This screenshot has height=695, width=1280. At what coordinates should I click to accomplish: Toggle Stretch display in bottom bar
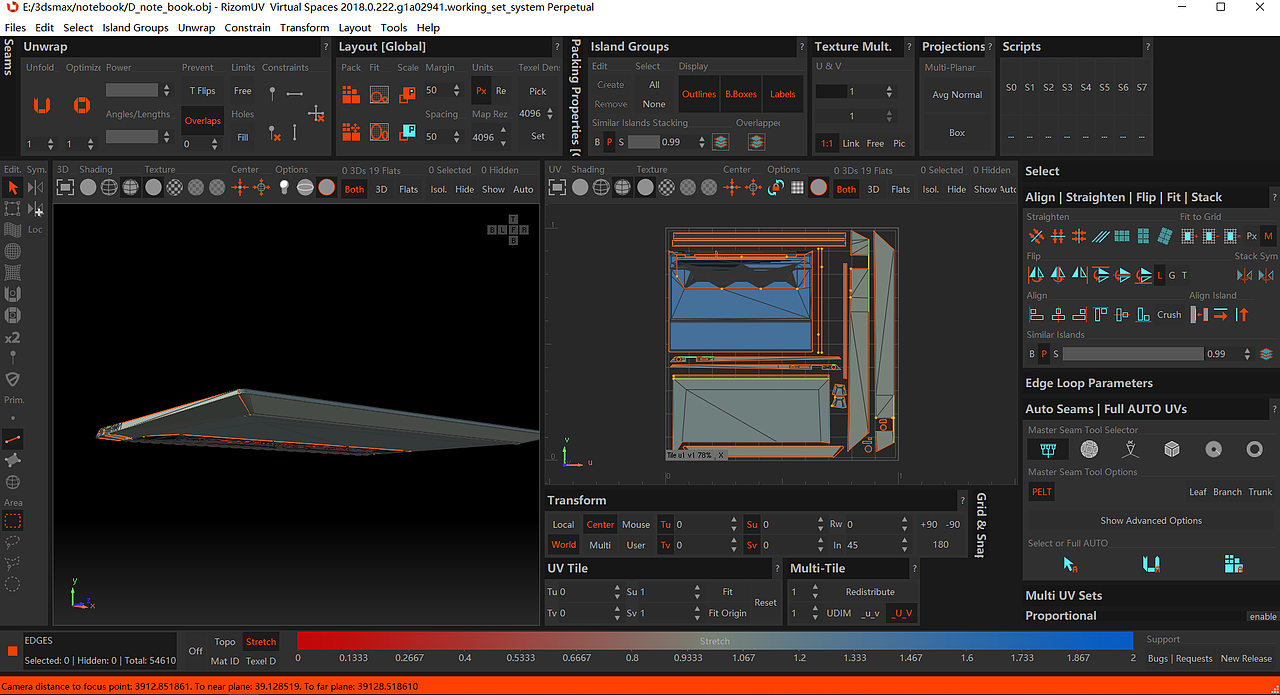pos(261,642)
